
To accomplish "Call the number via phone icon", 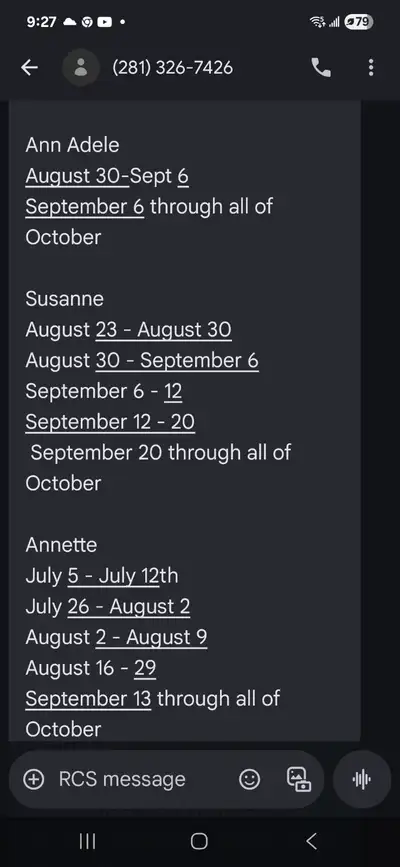I will tap(321, 68).
